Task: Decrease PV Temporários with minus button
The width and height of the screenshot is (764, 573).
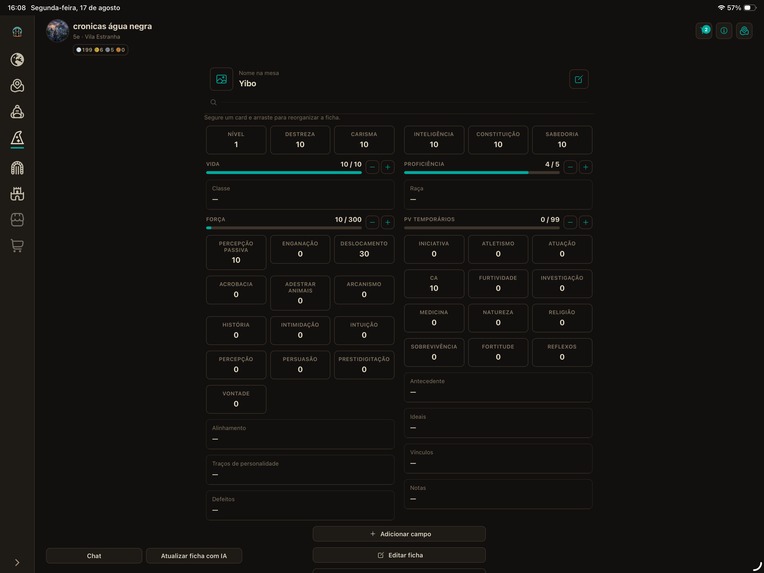Action: [x=570, y=222]
